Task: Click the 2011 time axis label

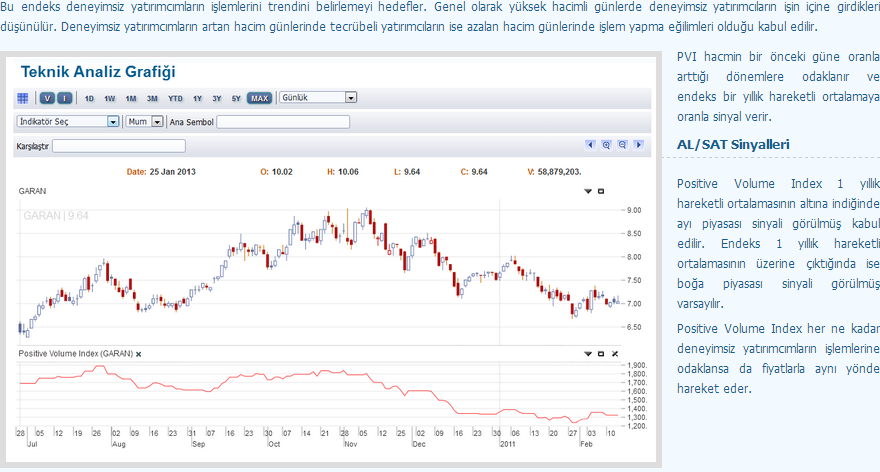Action: 507,444
